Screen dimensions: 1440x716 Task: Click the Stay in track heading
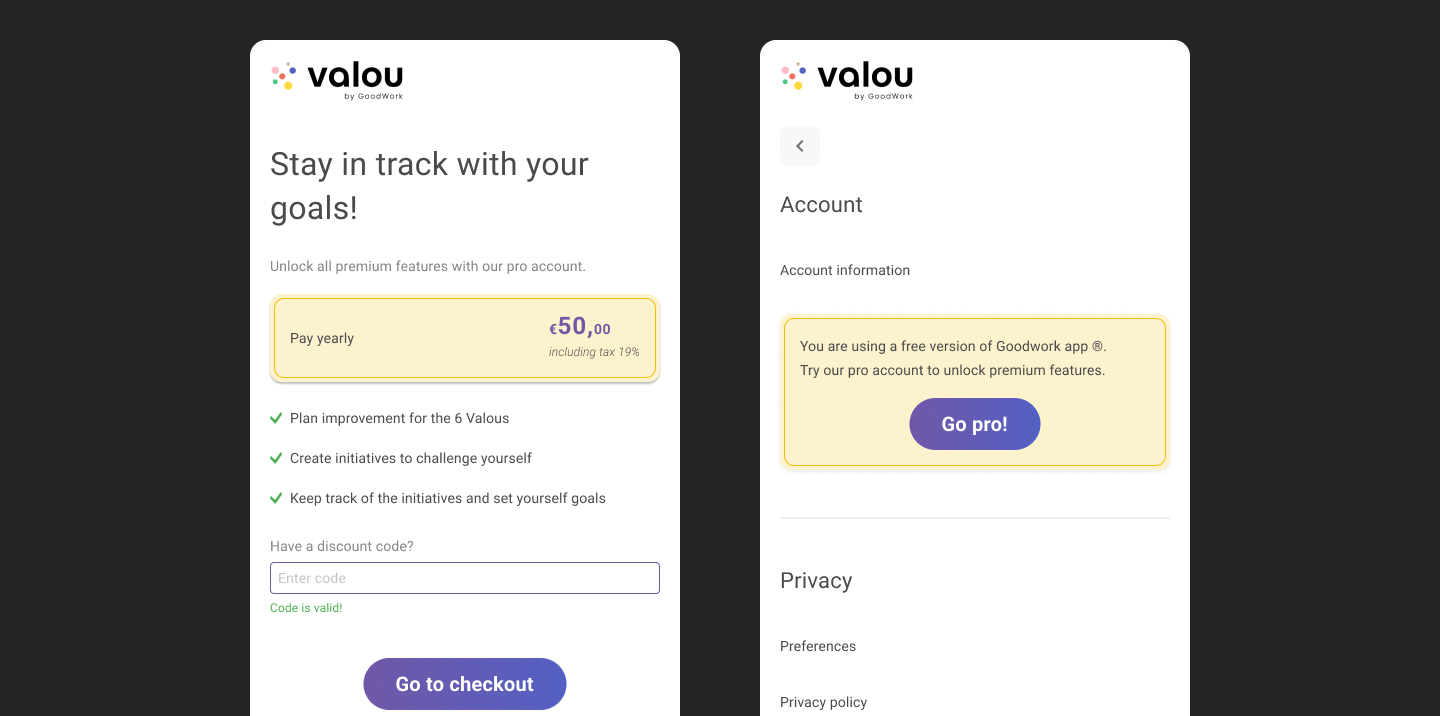click(x=429, y=186)
